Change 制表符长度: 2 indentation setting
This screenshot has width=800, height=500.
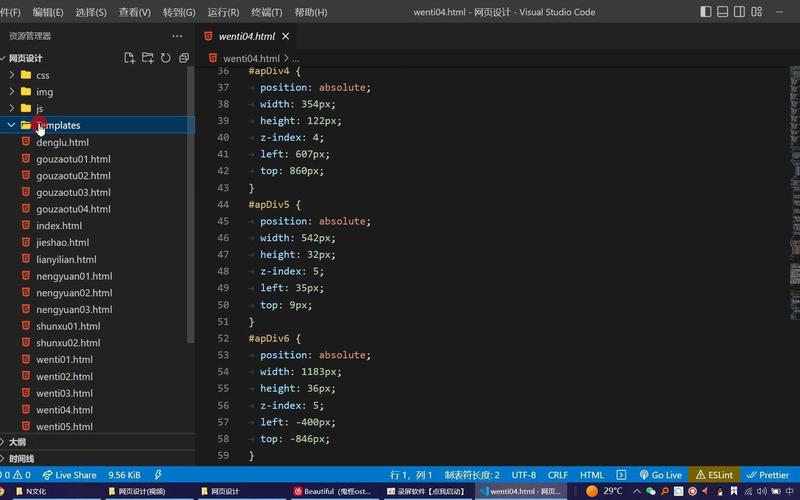tap(472, 475)
